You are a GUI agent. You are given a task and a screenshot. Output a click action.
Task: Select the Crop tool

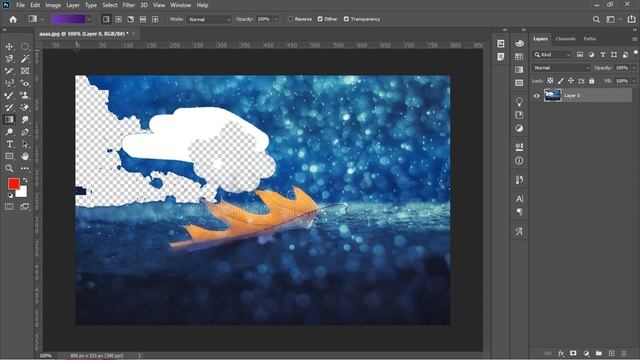[9, 71]
